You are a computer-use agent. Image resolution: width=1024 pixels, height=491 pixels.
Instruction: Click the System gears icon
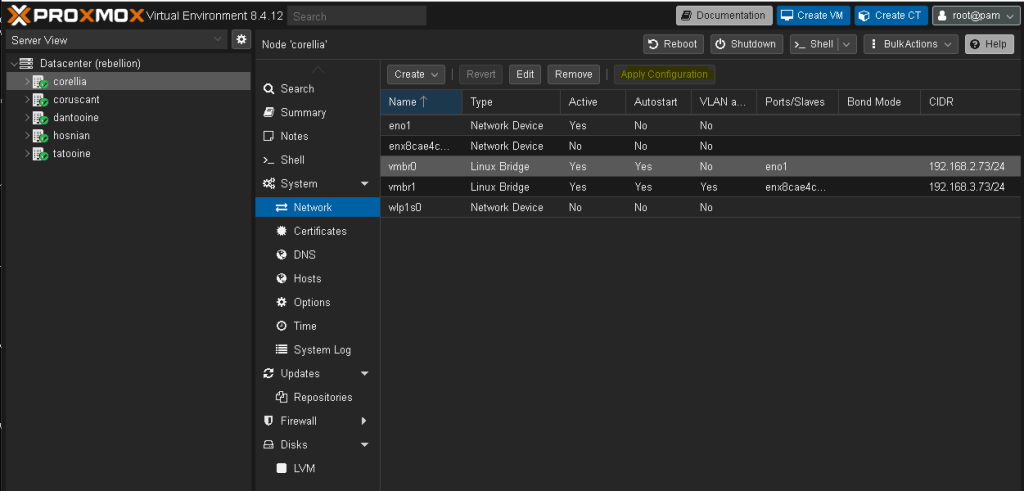click(x=268, y=183)
